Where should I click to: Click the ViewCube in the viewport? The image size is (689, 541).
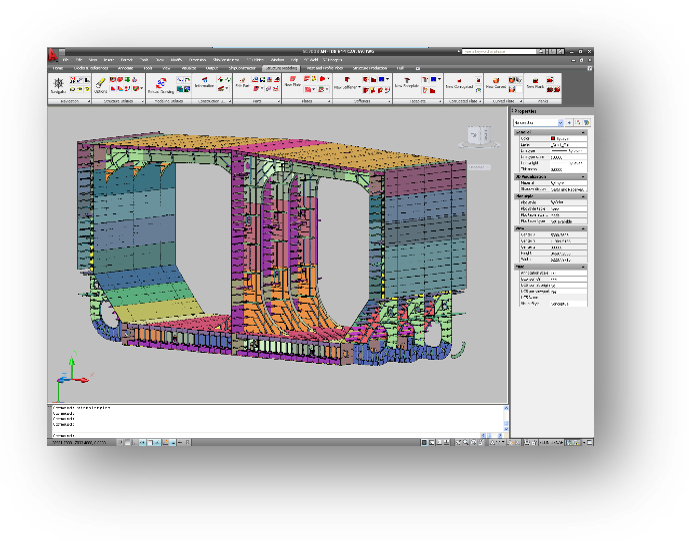(479, 136)
